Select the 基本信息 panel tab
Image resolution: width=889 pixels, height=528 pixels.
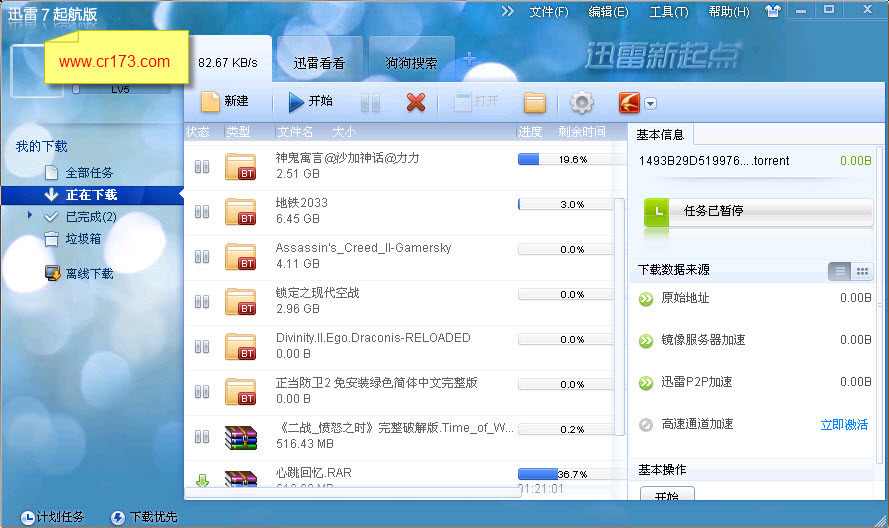[x=661, y=135]
